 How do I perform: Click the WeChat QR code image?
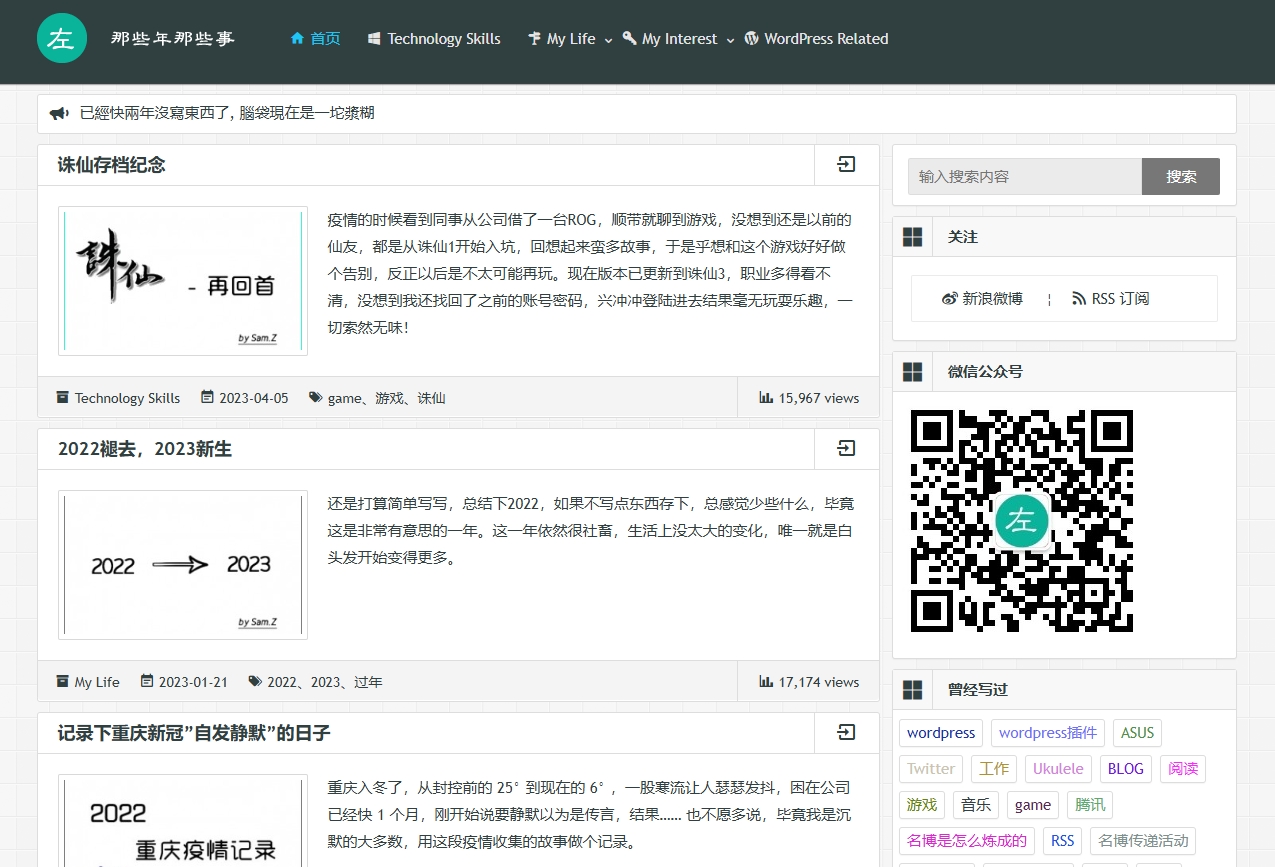(x=1021, y=521)
